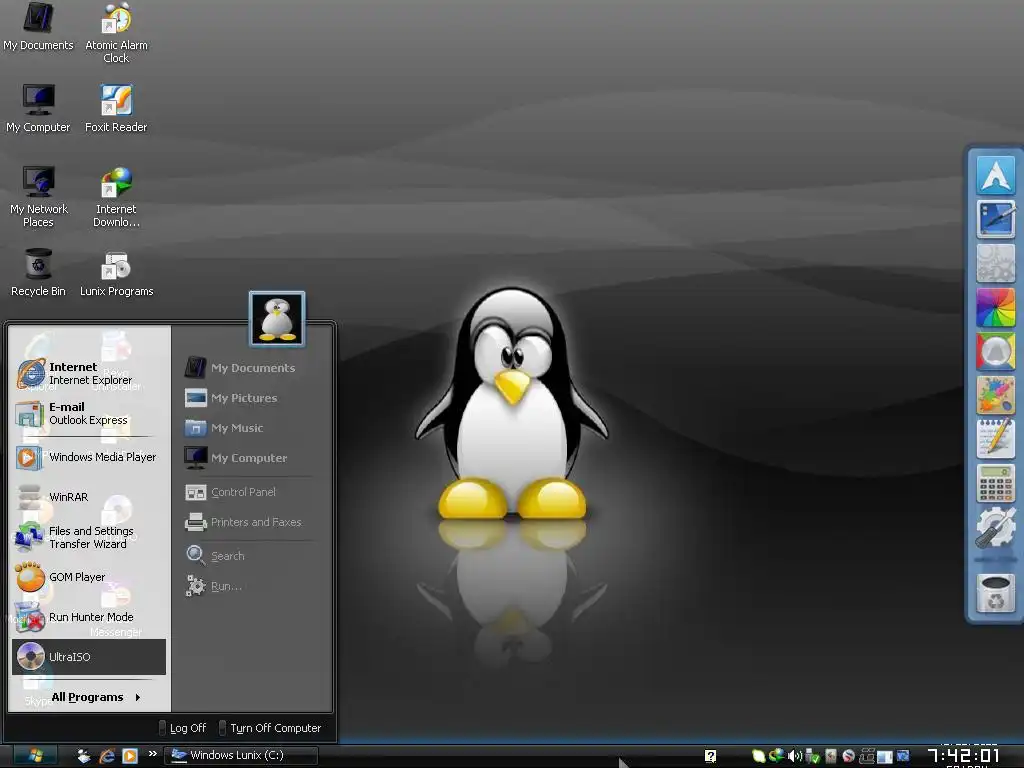The width and height of the screenshot is (1024, 768).
Task: Click the Show Desktop quick launch icon
Action: click(84, 756)
